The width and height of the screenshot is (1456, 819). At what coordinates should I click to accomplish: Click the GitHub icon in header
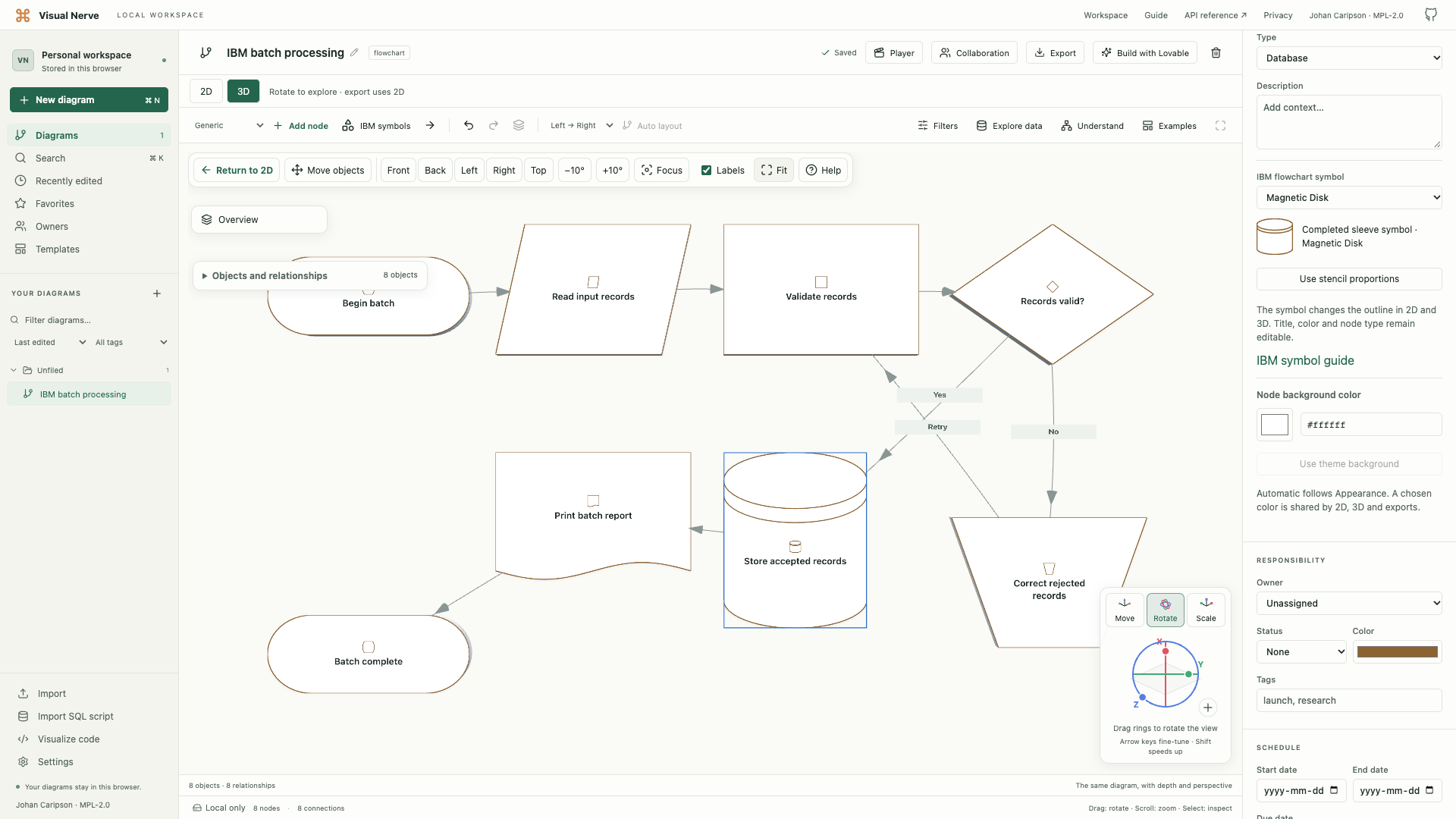1431,15
